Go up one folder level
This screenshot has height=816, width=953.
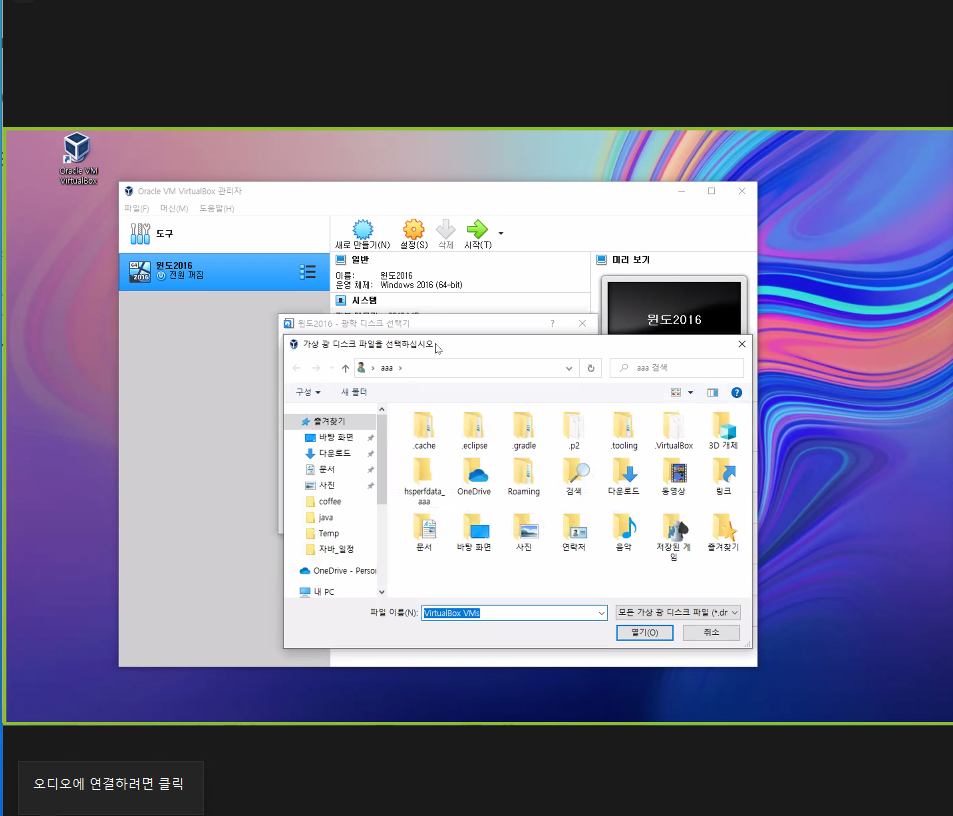pos(345,368)
